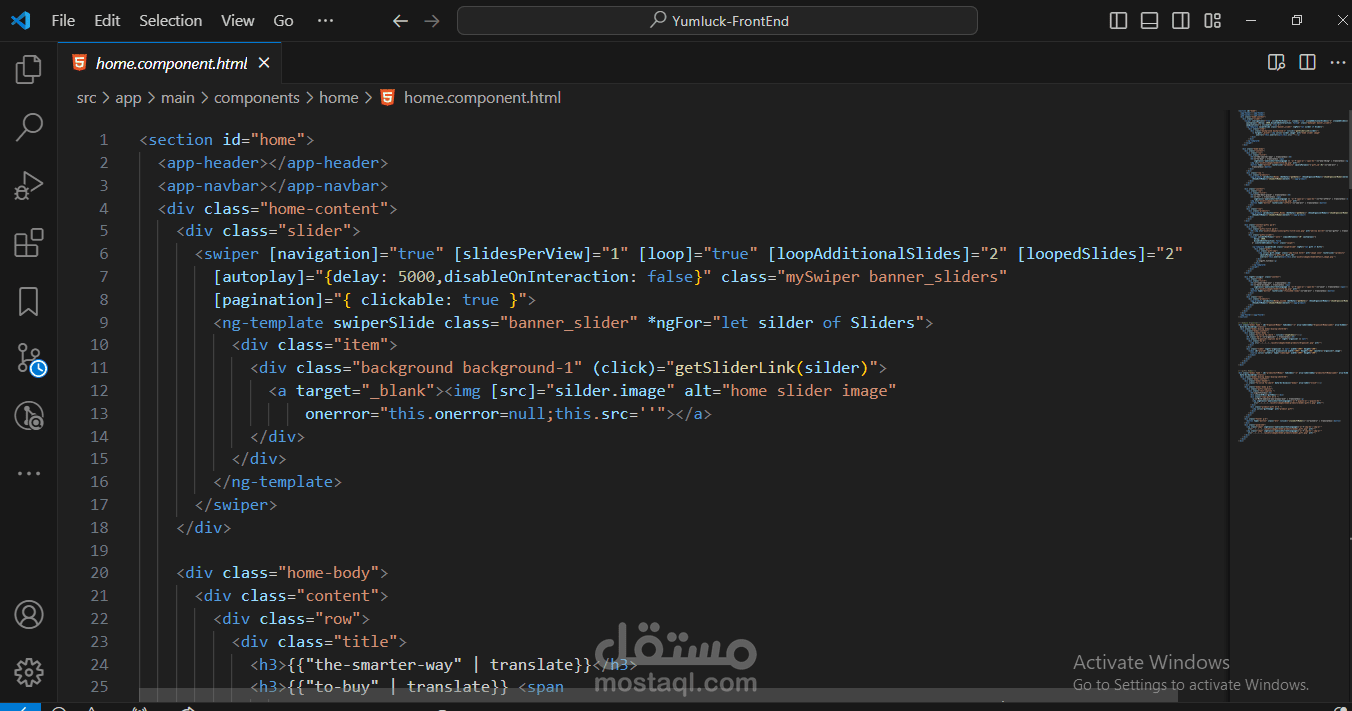Go back with the left arrow

[x=400, y=20]
